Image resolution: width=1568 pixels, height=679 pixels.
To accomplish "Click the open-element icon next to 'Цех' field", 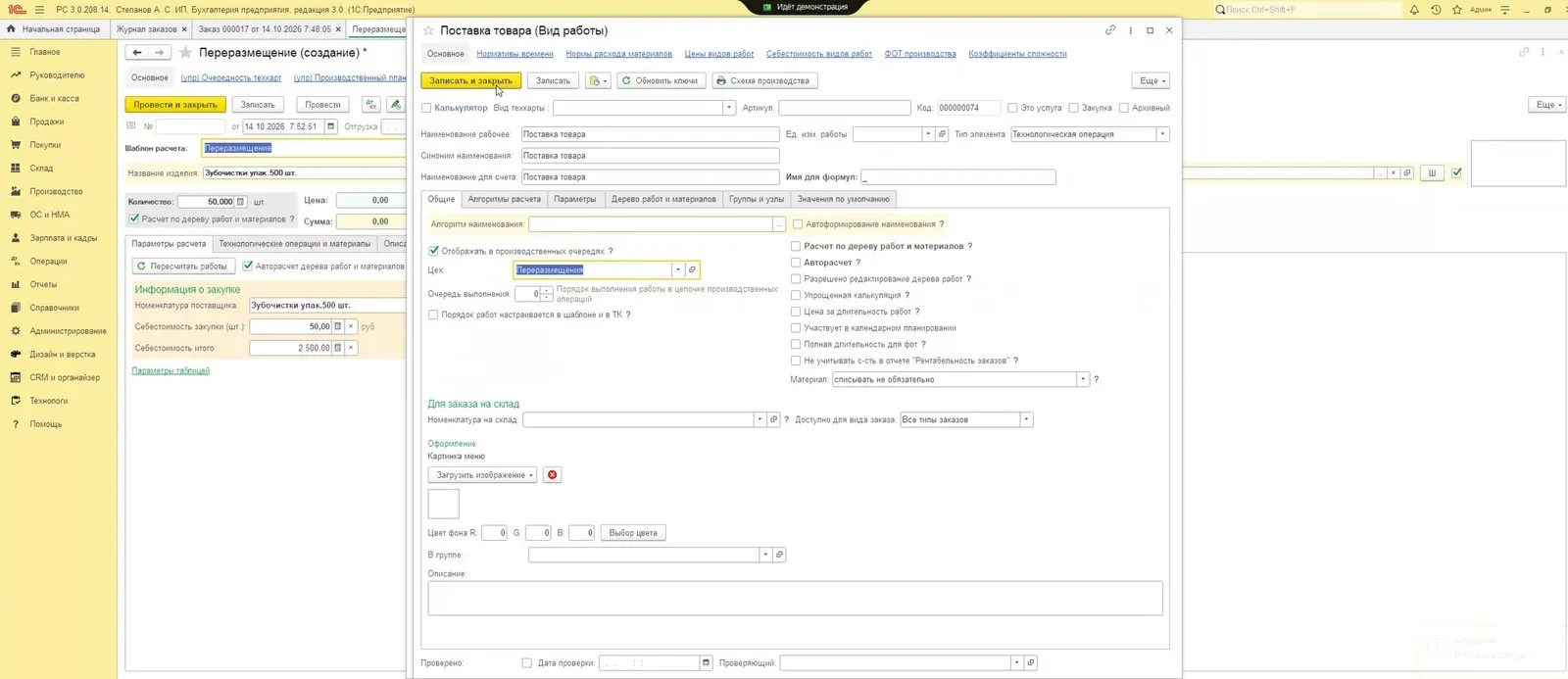I will [x=692, y=269].
